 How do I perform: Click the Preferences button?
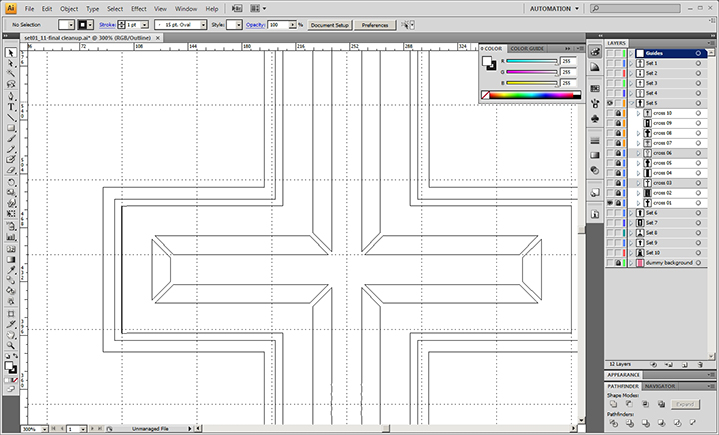click(375, 24)
